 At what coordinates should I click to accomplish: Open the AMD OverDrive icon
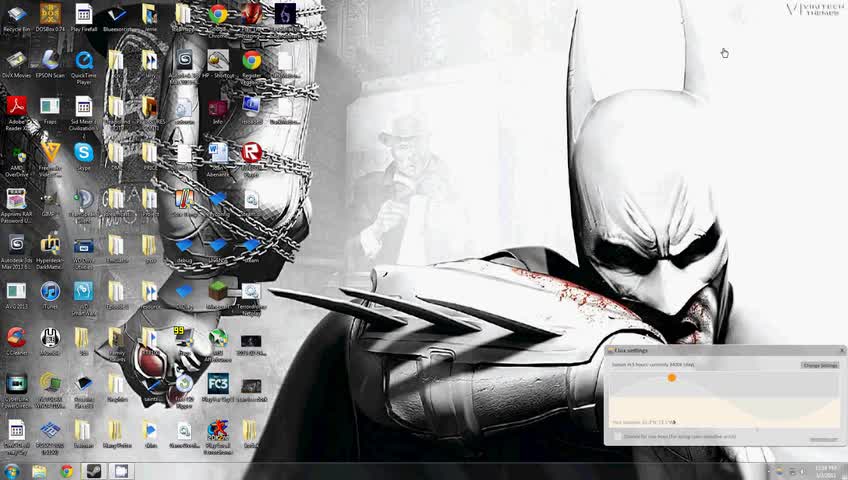pos(16,160)
